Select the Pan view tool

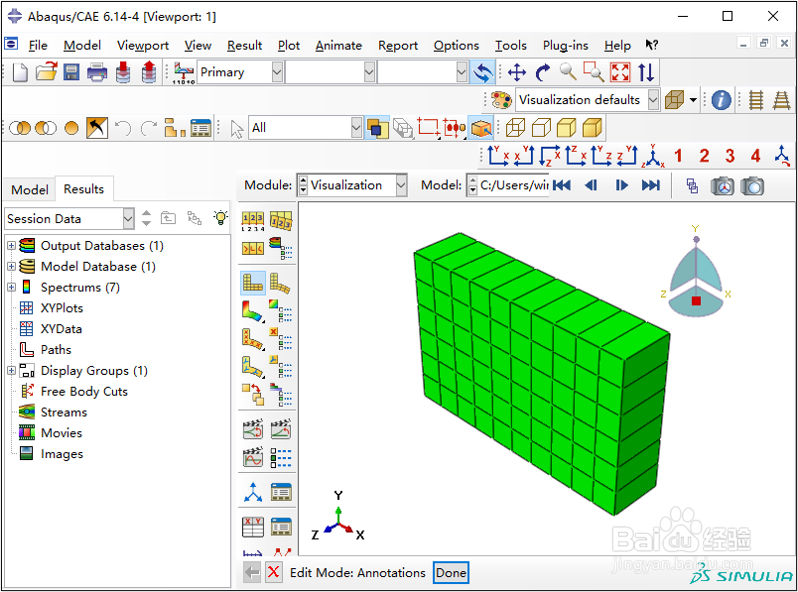pyautogui.click(x=517, y=72)
